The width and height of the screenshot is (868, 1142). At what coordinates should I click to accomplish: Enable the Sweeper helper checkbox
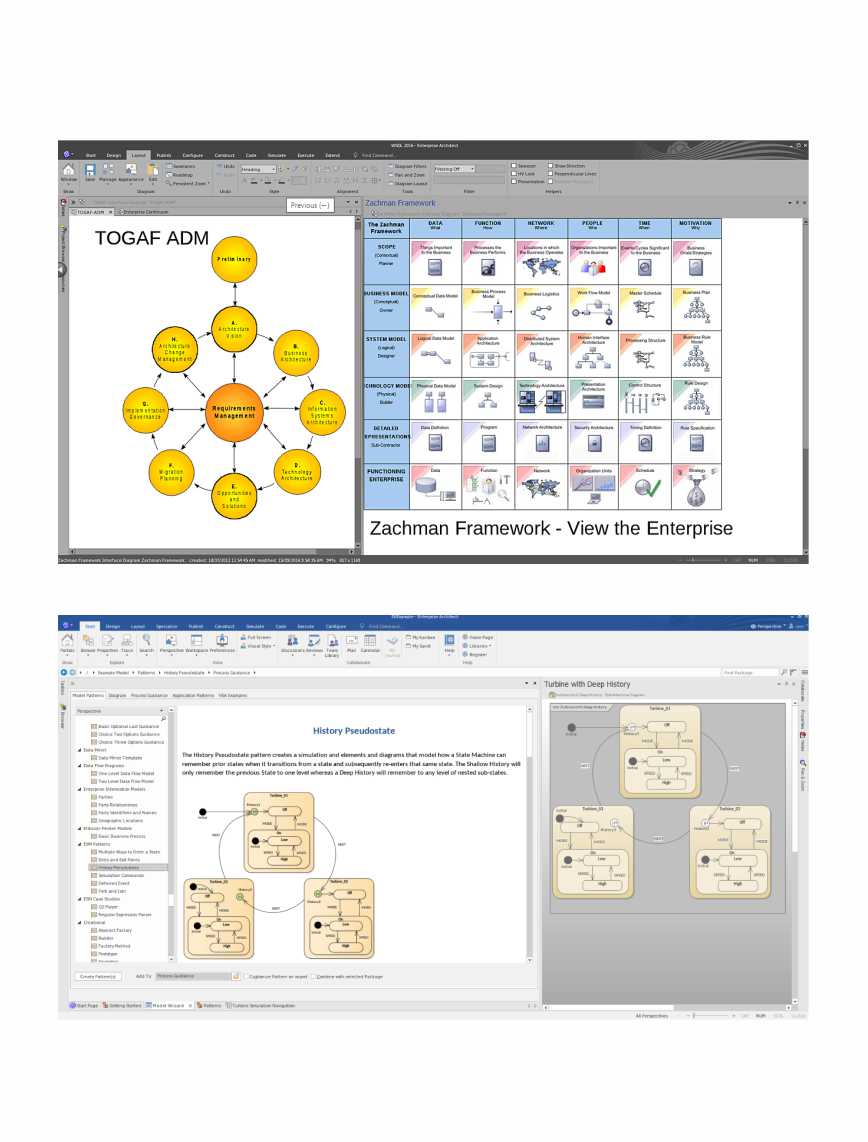click(x=514, y=165)
